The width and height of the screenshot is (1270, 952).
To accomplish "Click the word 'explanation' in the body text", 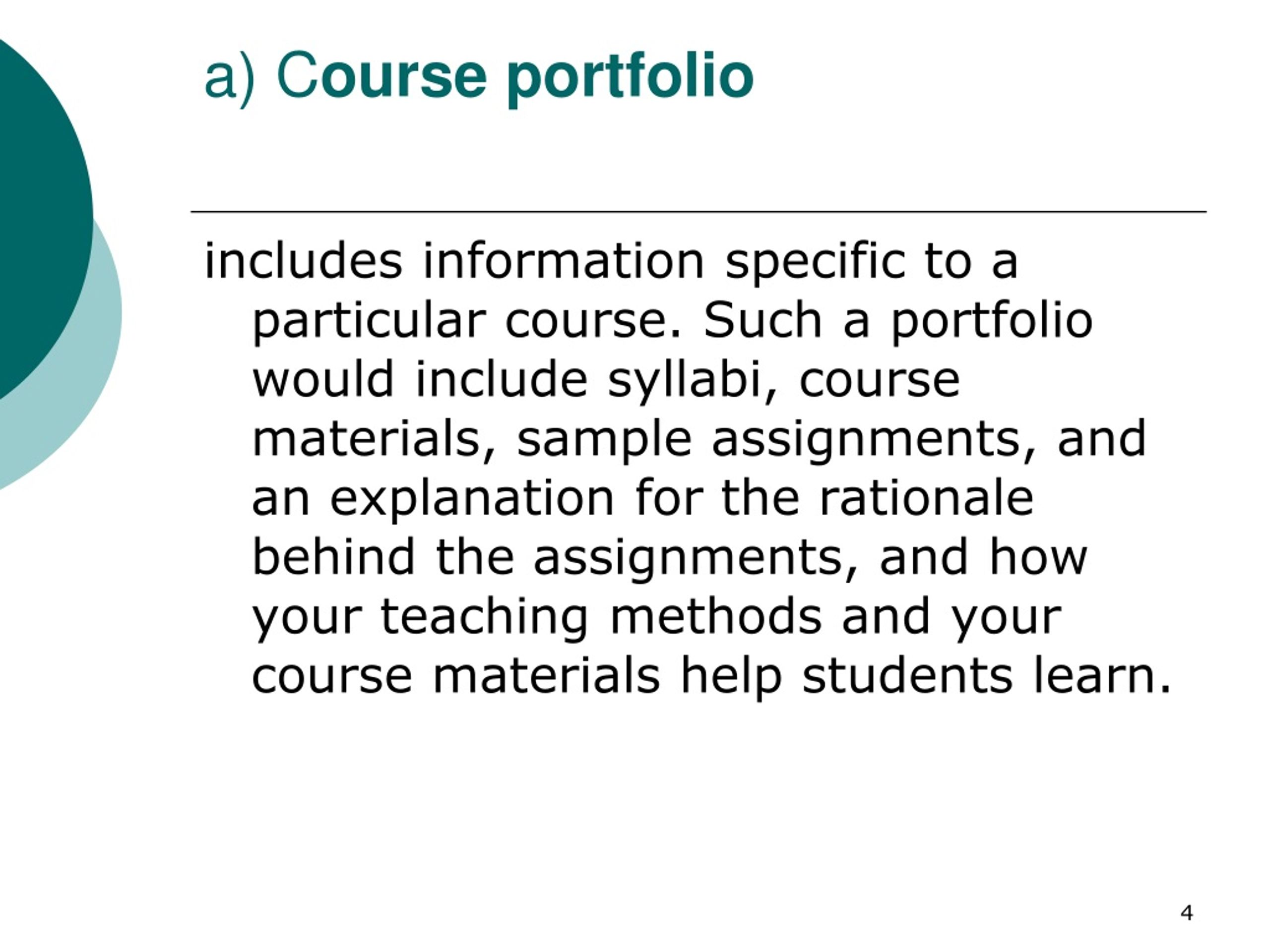I will (x=471, y=500).
